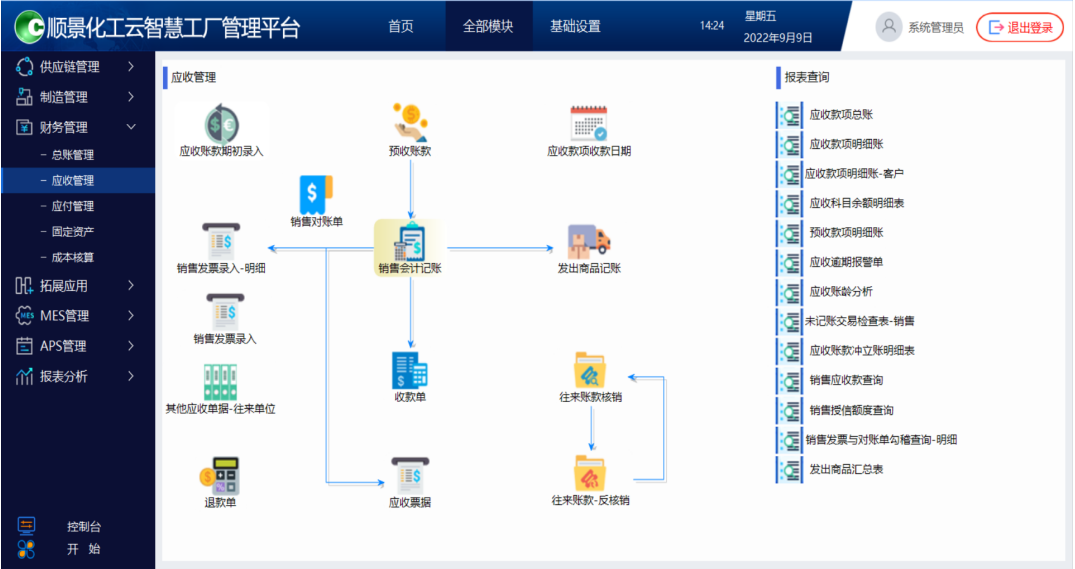Open the 收款单 icon

[x=410, y=370]
